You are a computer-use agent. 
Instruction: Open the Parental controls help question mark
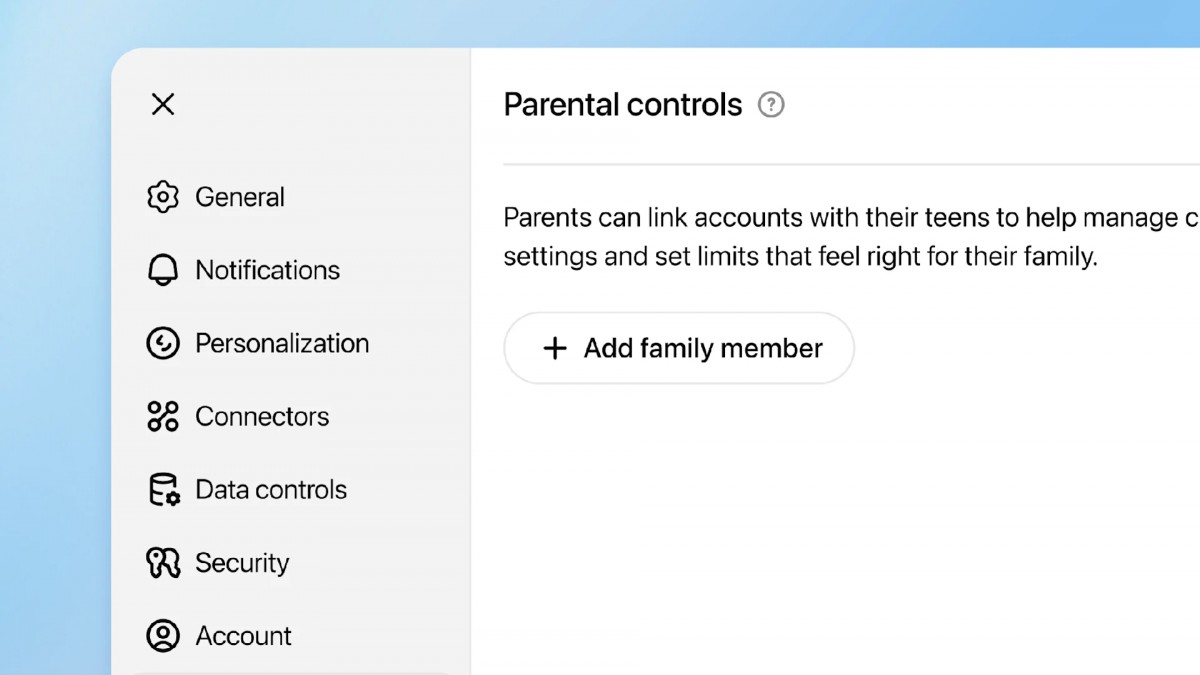771,104
